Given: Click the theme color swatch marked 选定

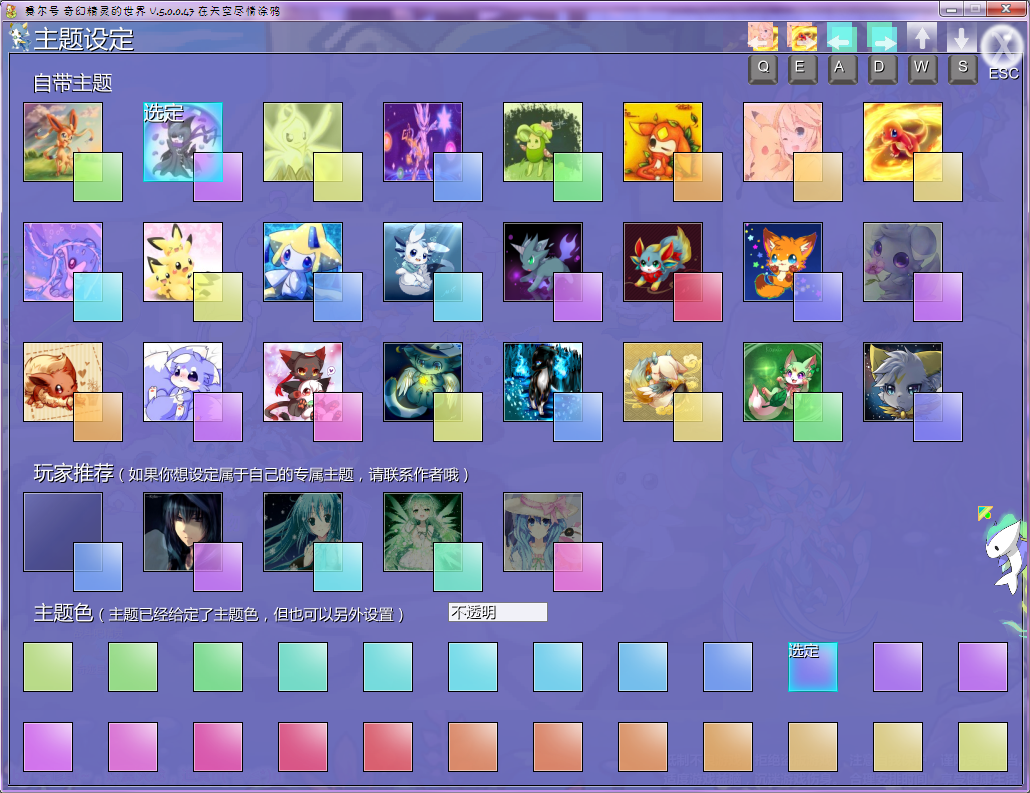Looking at the screenshot, I should [x=813, y=667].
